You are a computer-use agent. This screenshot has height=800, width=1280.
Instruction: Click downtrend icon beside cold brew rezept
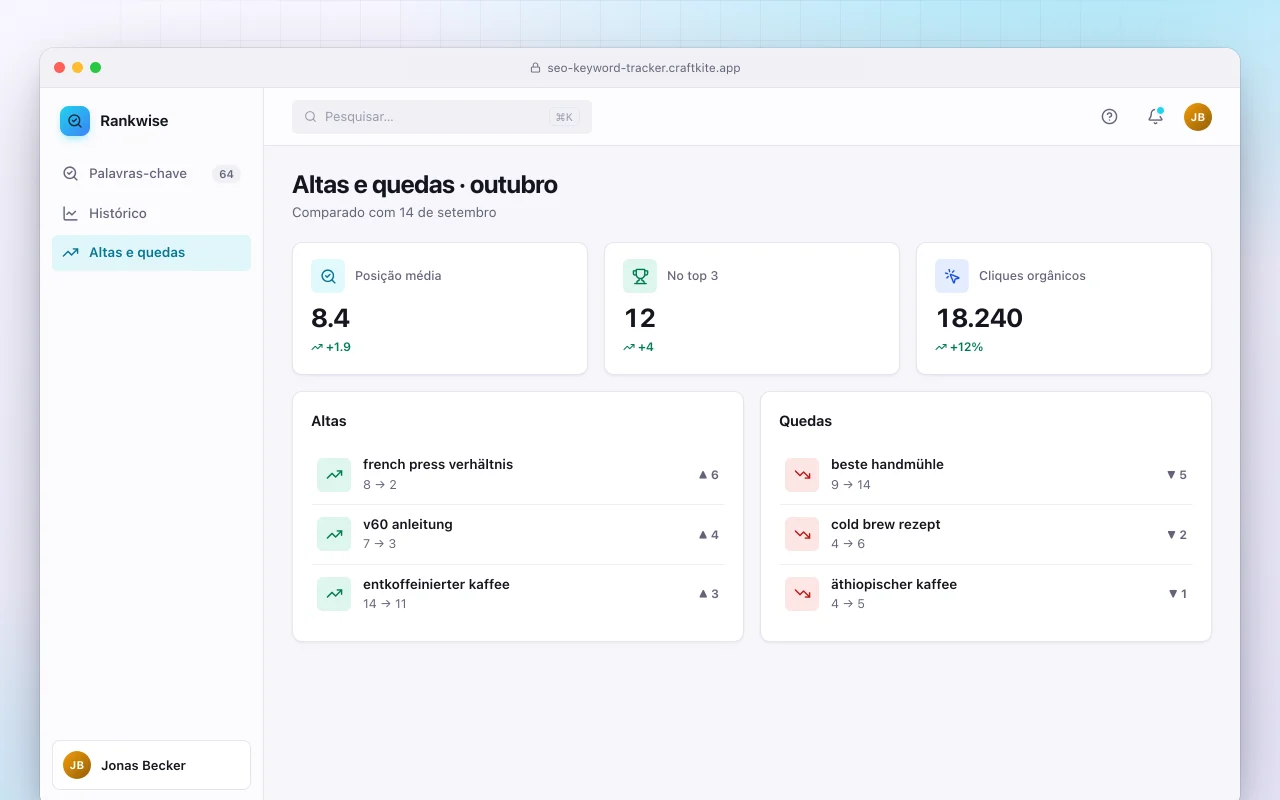pos(802,534)
